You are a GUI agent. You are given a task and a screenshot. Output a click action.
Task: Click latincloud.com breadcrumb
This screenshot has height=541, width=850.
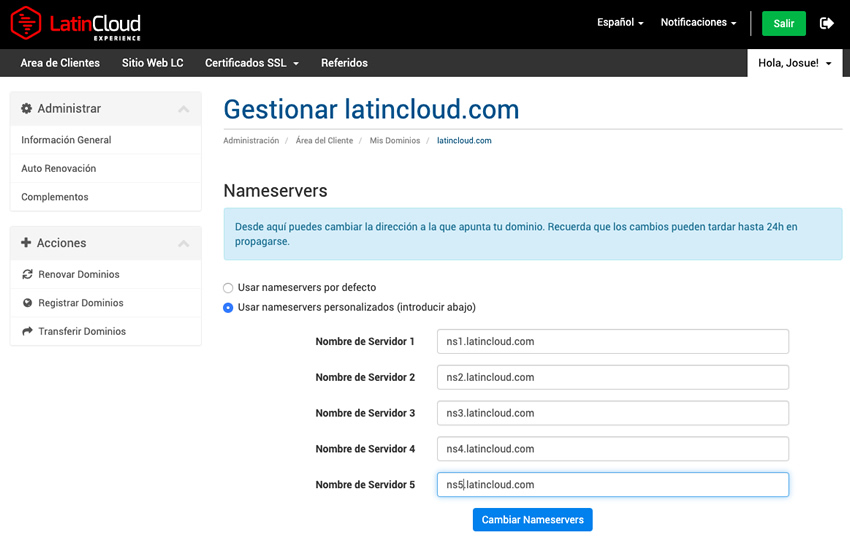pos(464,140)
